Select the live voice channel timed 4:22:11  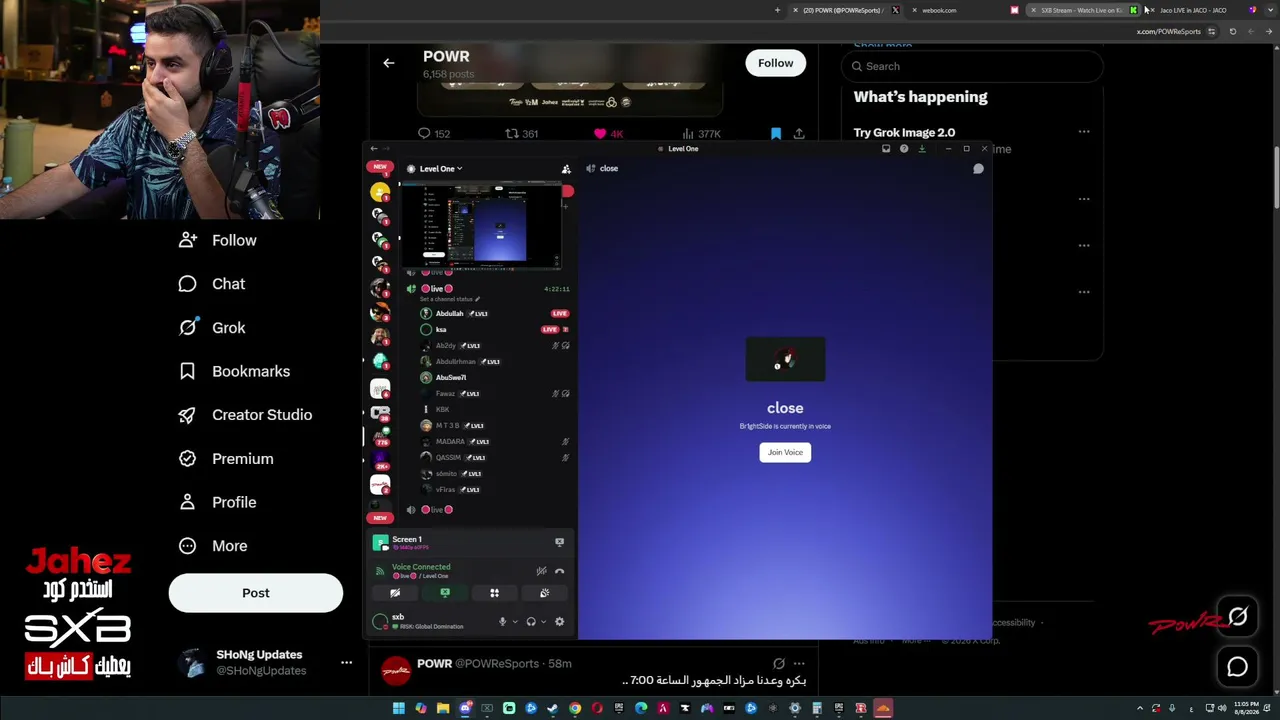tap(486, 289)
